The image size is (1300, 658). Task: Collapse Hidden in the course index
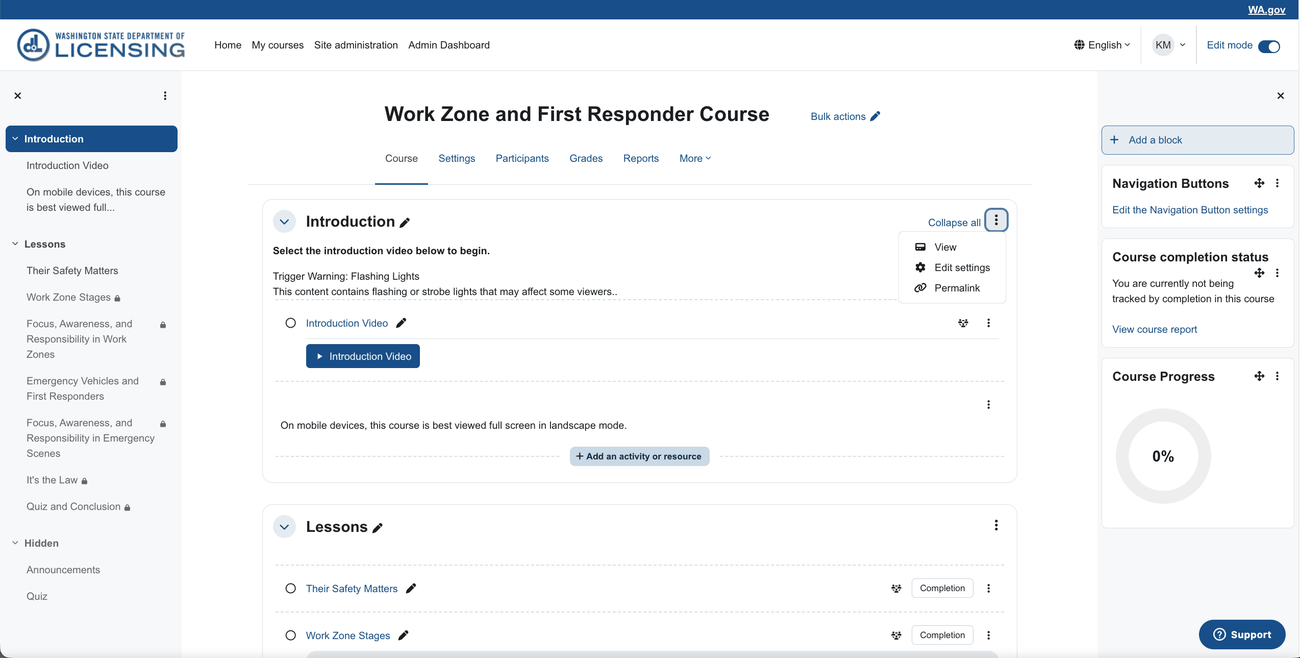pyautogui.click(x=15, y=543)
